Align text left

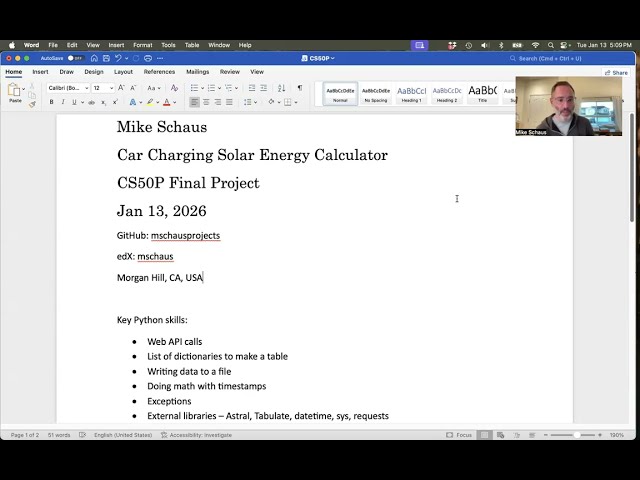194,102
